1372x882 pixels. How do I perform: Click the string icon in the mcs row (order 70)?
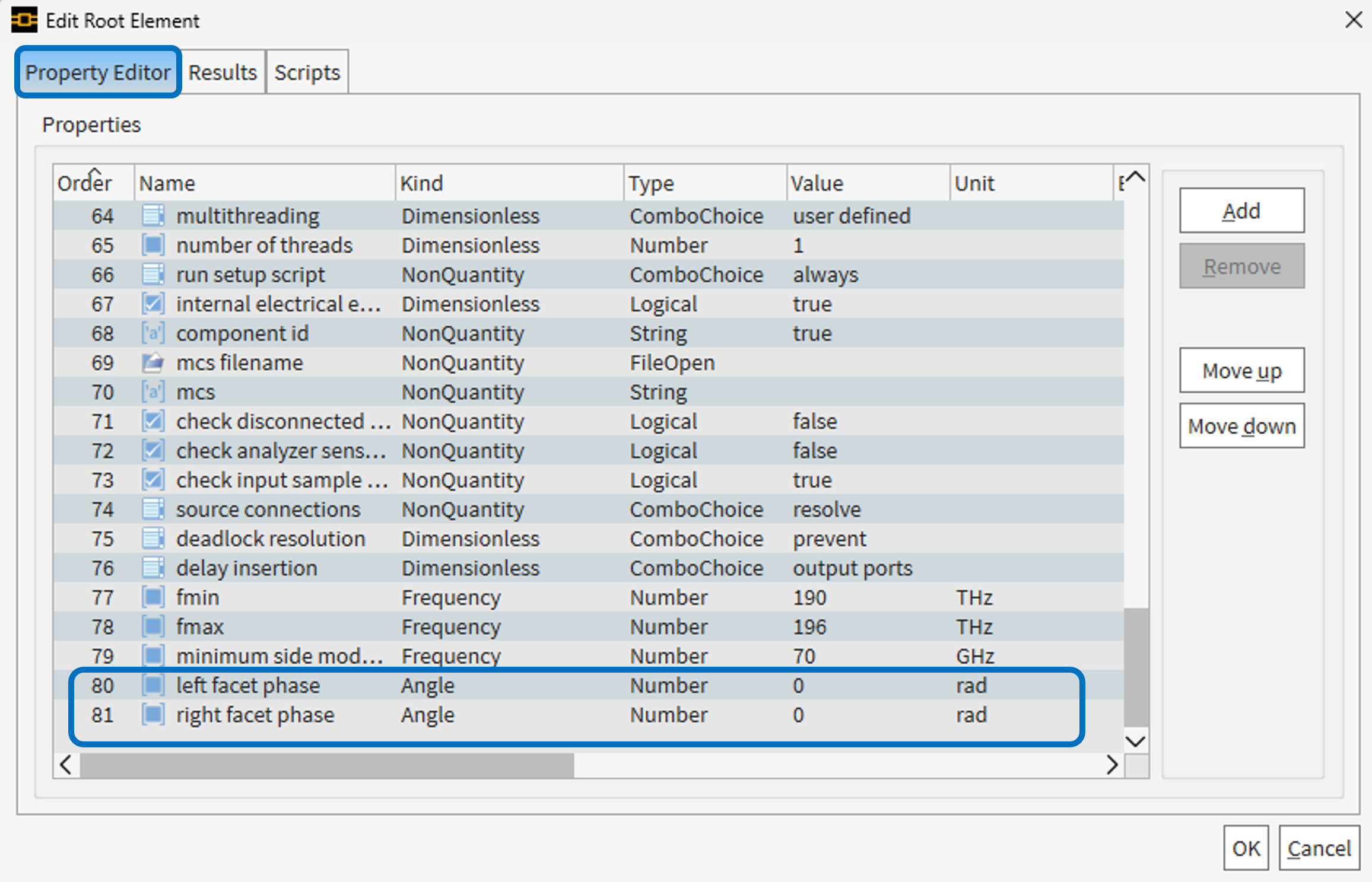coord(153,392)
